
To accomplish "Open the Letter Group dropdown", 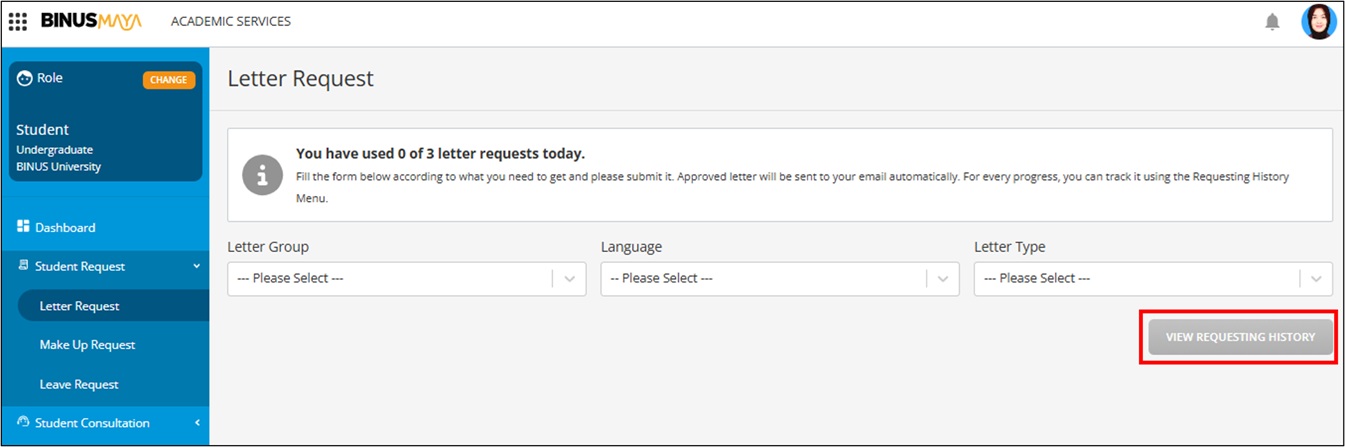I will click(407, 279).
